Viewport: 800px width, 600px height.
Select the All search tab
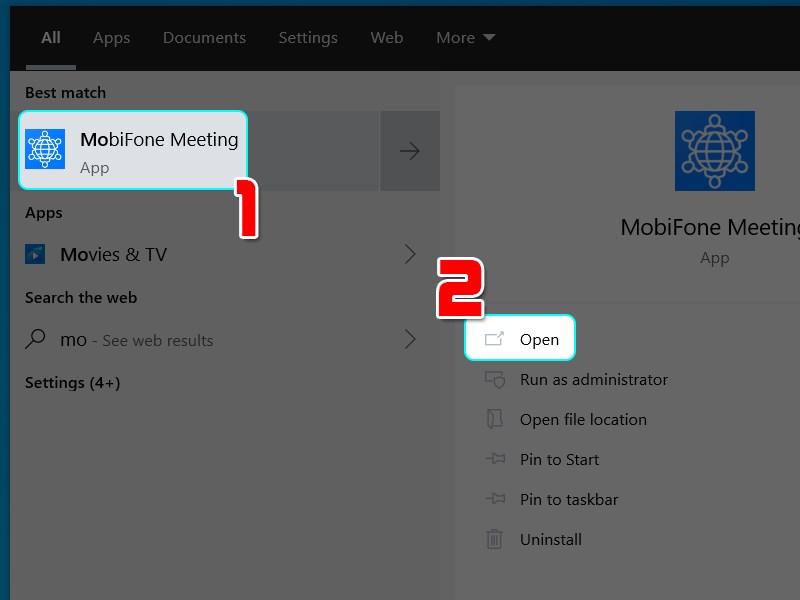(51, 38)
